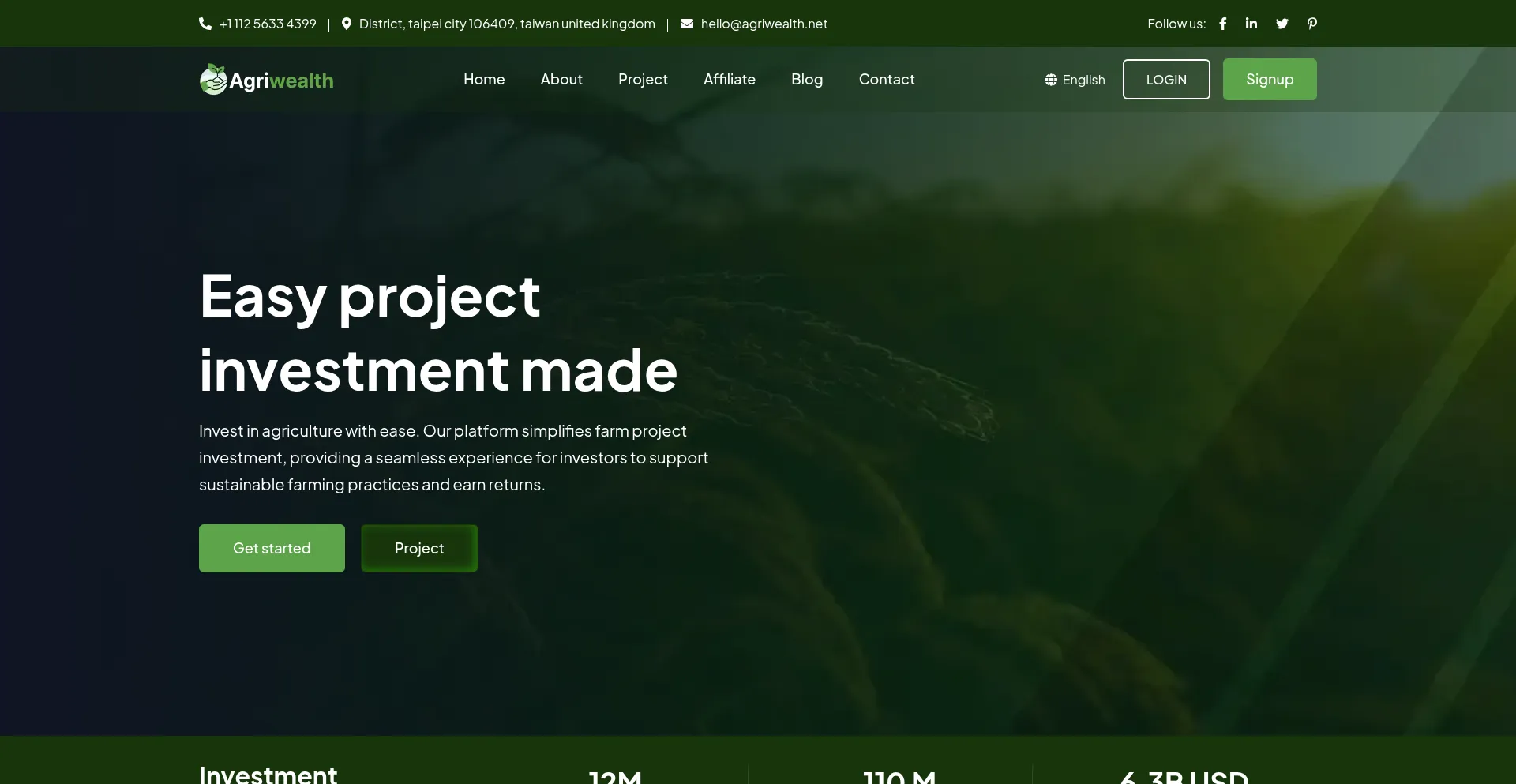Open the Blog menu item
1516x784 pixels.
(x=807, y=79)
